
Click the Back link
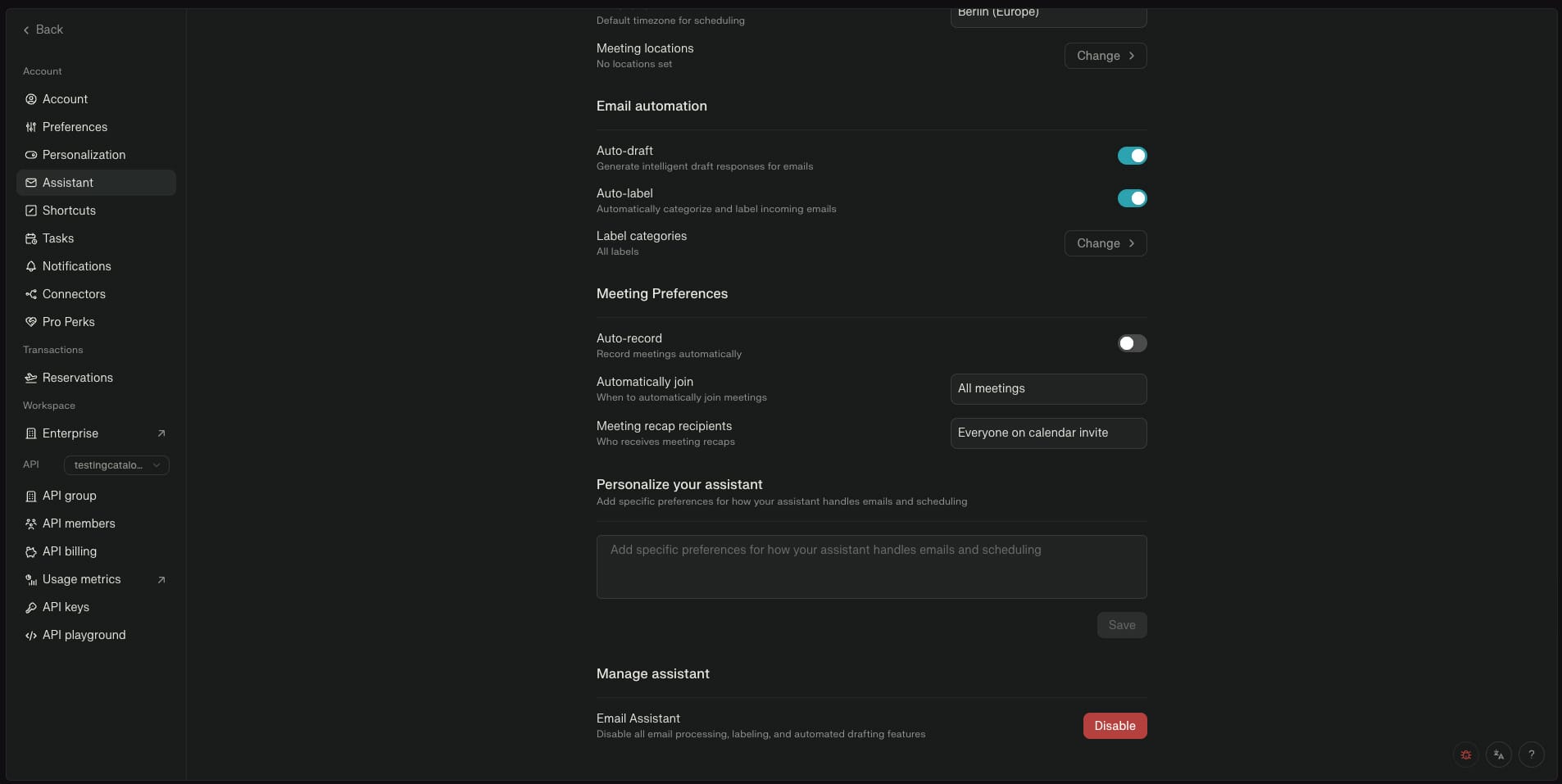pos(43,29)
